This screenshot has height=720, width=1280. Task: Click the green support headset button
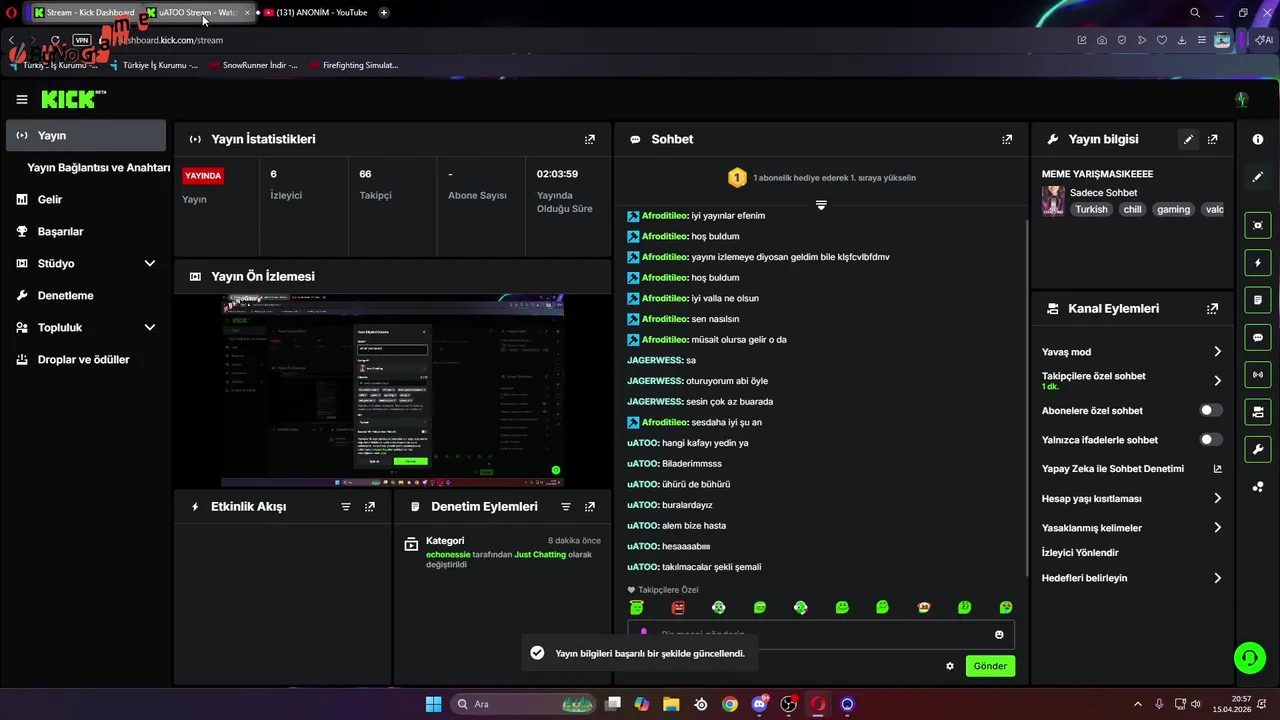pyautogui.click(x=1249, y=657)
